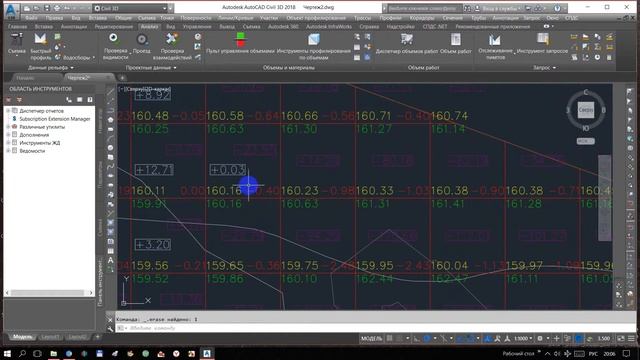640x360 pixels.
Task: Open the help question-mark icon in title bar
Action: pyautogui.click(x=558, y=8)
